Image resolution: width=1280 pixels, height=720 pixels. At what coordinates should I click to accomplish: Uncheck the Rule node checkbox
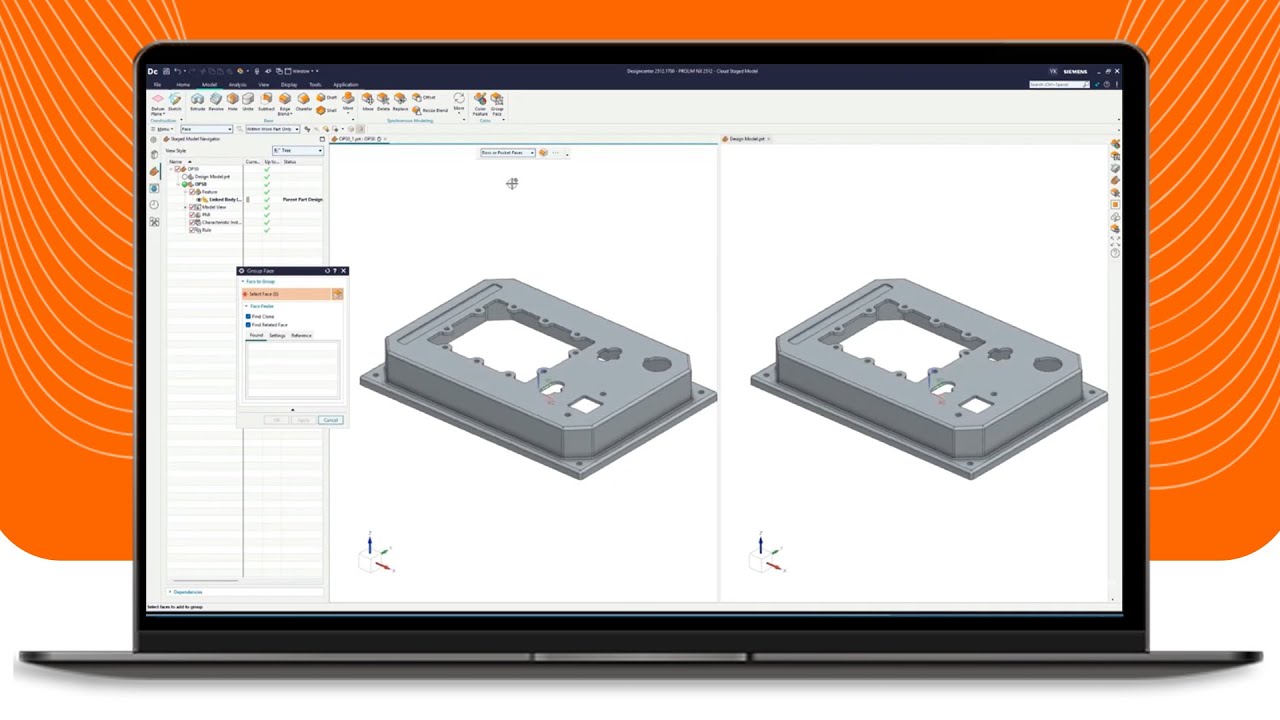(192, 230)
